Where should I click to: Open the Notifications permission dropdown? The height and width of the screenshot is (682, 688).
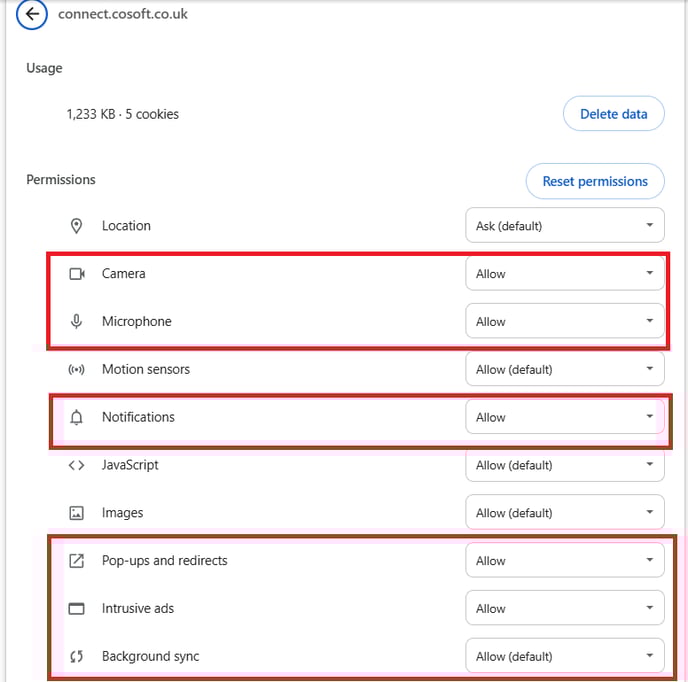point(565,417)
